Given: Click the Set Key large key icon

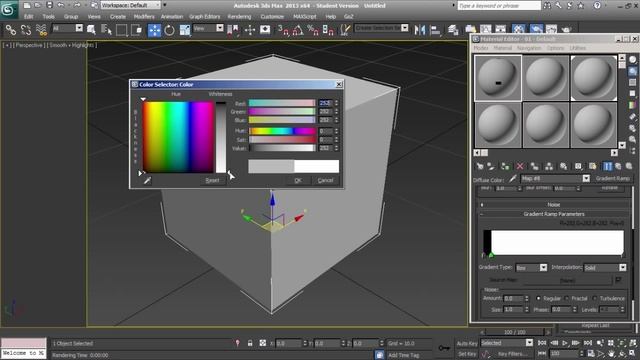Looking at the screenshot, I should coord(444,348).
